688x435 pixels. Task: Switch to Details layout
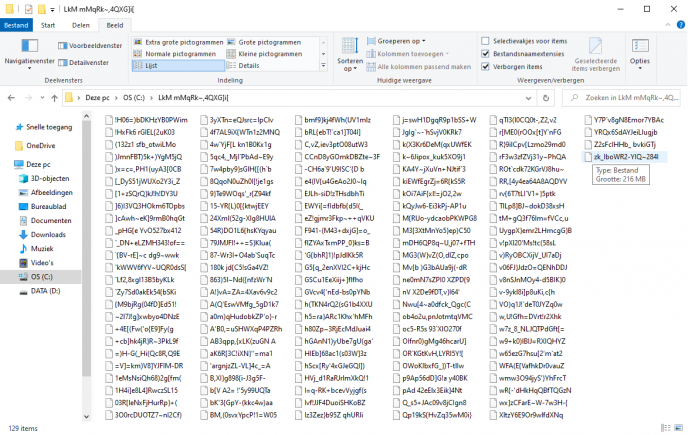(x=243, y=65)
